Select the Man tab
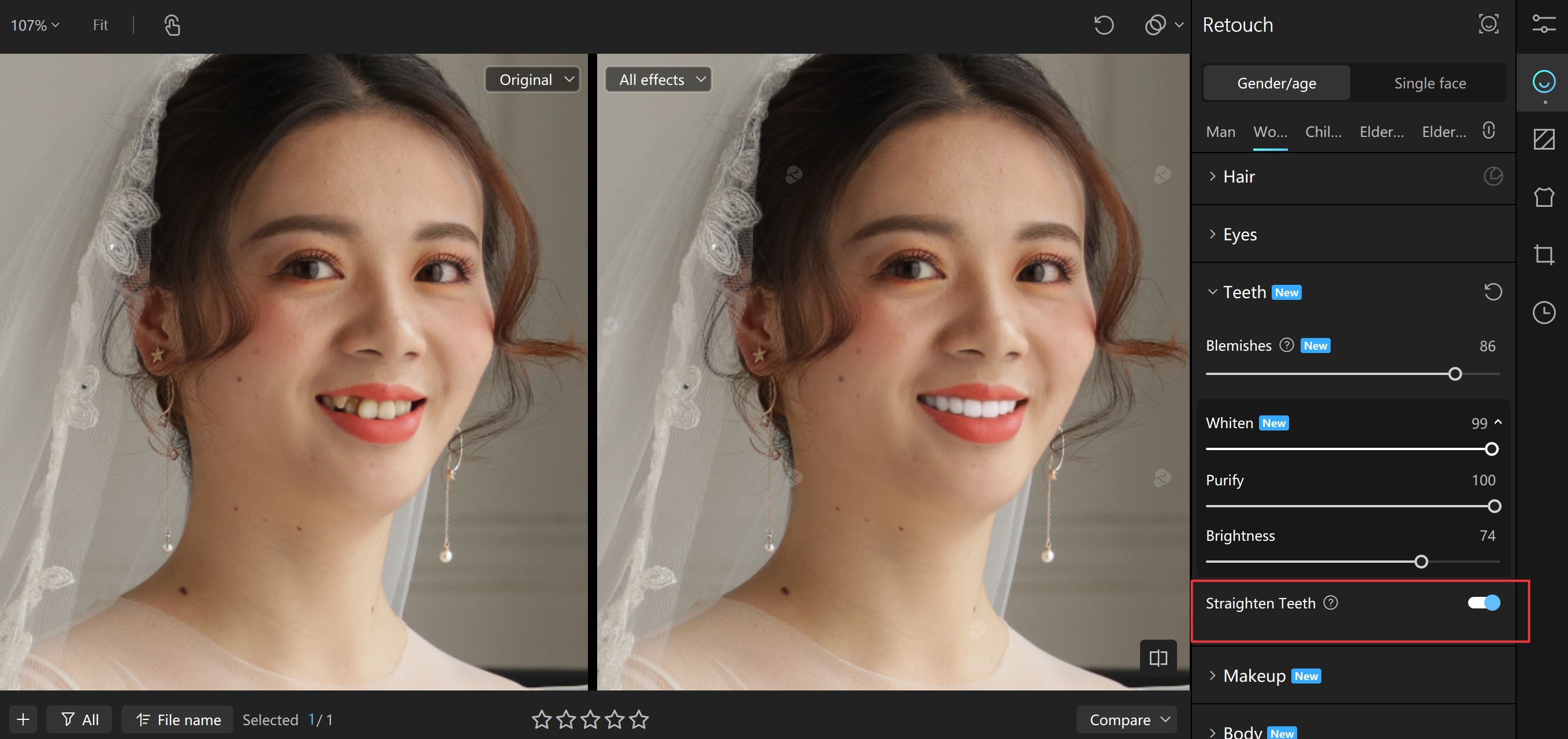1568x739 pixels. 1220,132
